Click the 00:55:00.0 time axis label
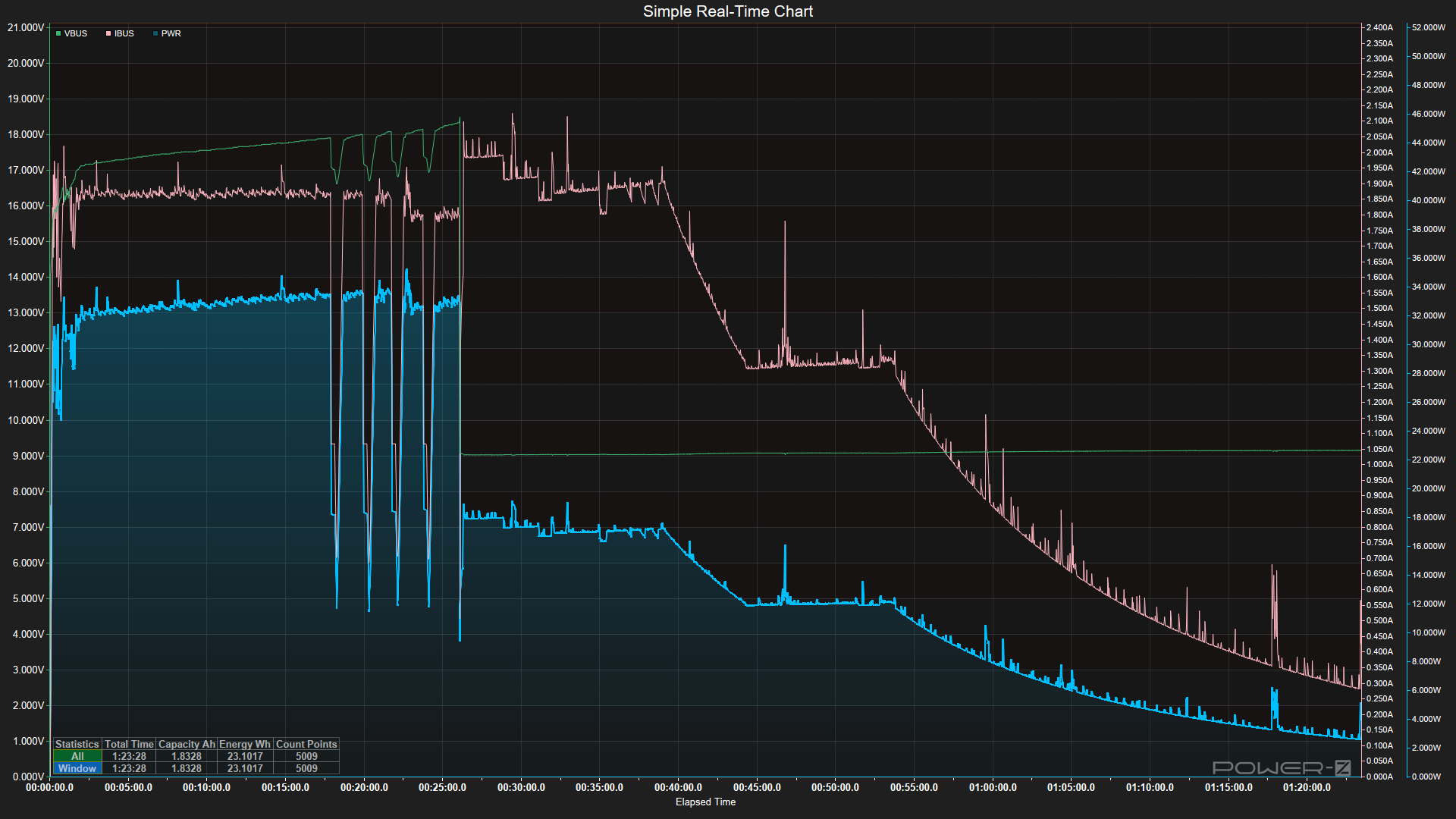 (x=914, y=787)
